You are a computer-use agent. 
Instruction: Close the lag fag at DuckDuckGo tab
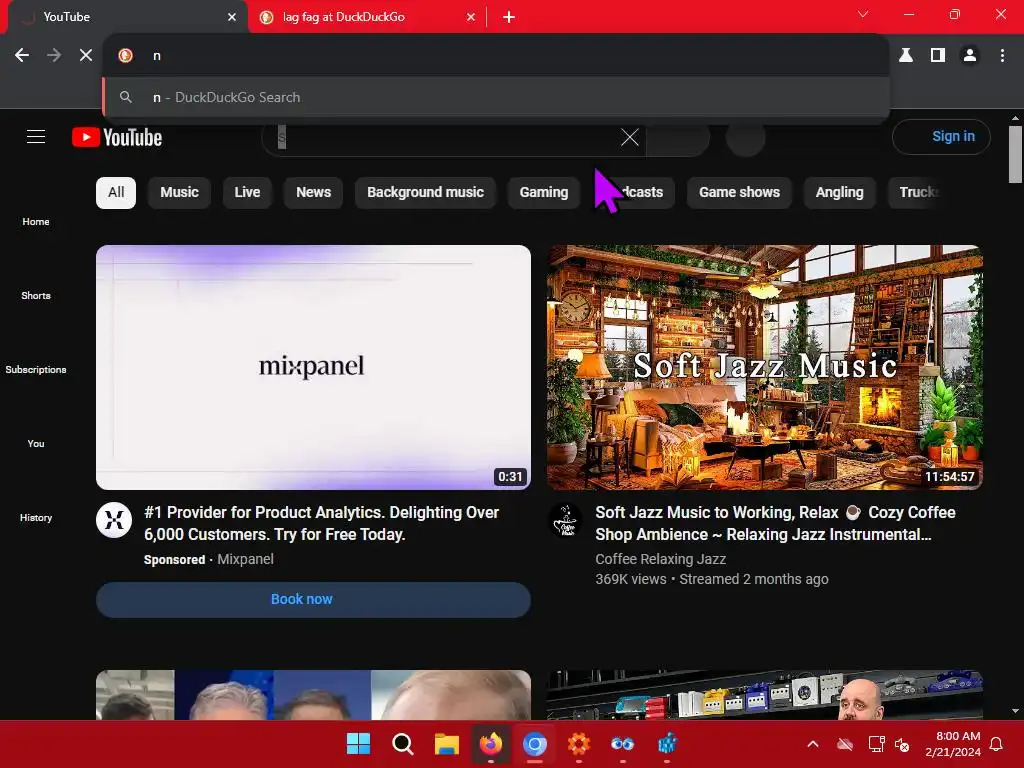point(471,17)
